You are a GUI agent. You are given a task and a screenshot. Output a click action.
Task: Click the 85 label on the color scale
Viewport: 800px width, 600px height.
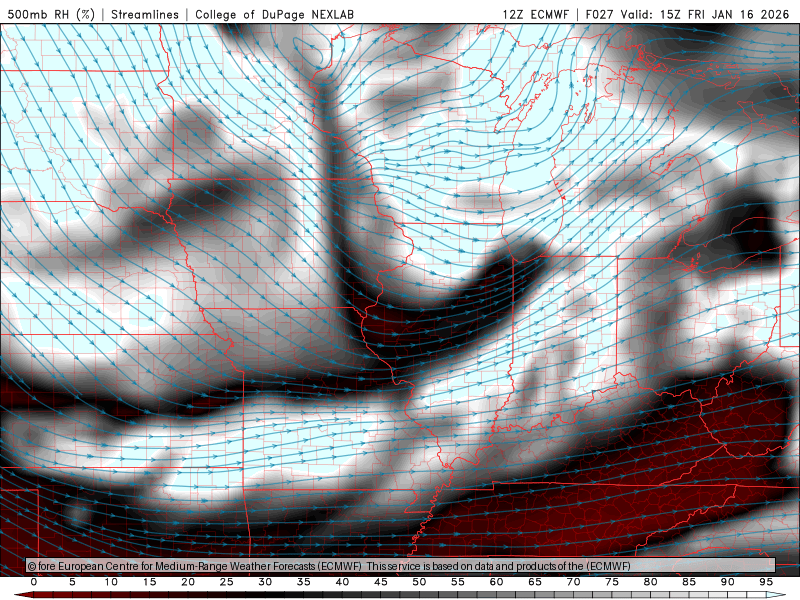tap(689, 582)
